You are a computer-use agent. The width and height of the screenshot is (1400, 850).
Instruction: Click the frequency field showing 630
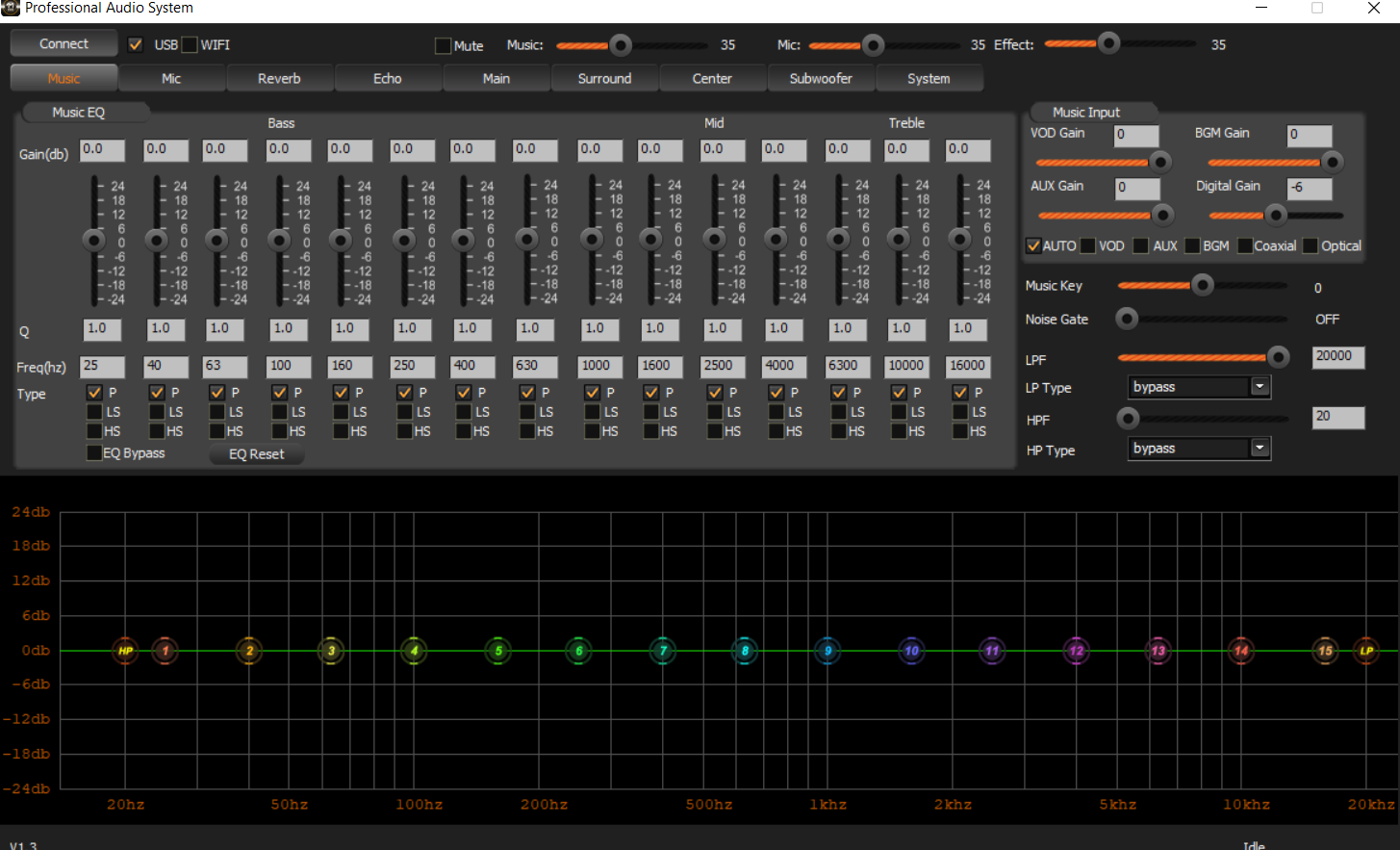click(x=535, y=366)
